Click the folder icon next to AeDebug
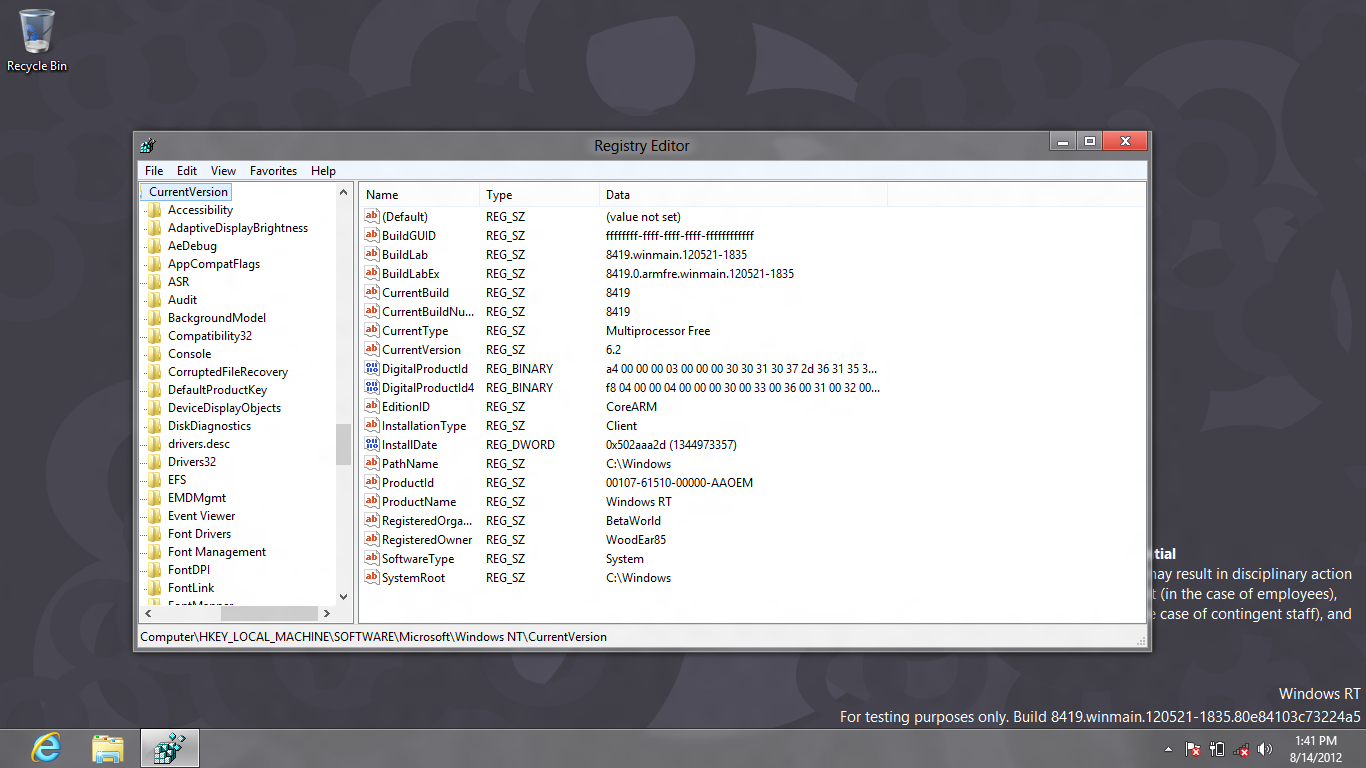The height and width of the screenshot is (768, 1366). (154, 246)
